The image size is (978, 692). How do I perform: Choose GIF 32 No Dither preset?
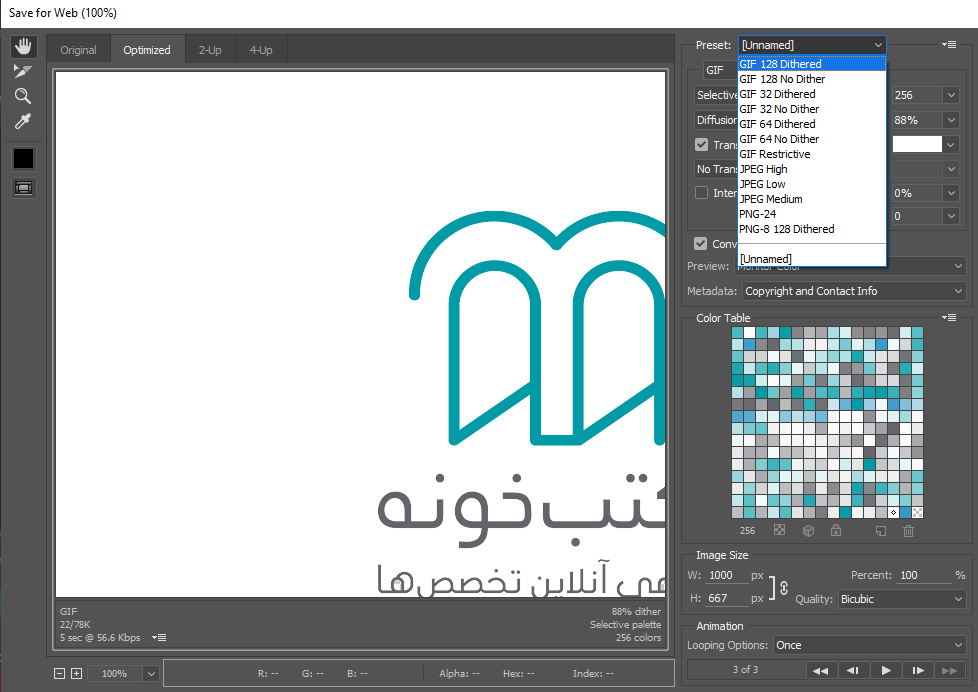point(811,109)
